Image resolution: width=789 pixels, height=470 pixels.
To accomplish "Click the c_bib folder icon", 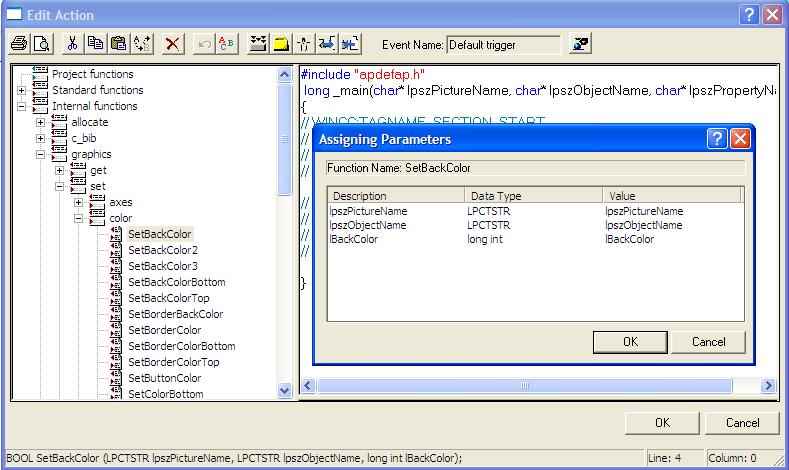I will pos(59,138).
